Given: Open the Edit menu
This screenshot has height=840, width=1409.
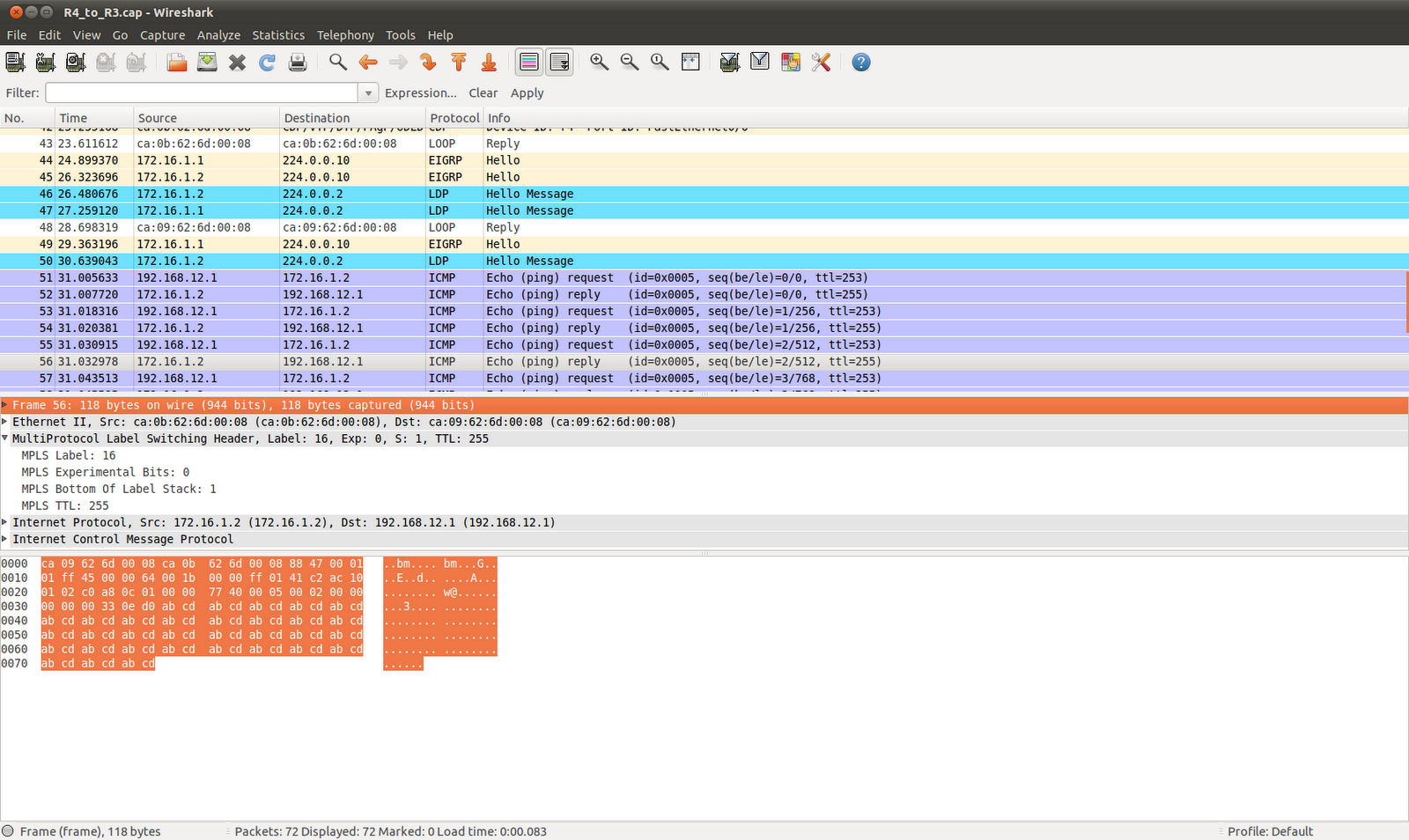Looking at the screenshot, I should (49, 35).
